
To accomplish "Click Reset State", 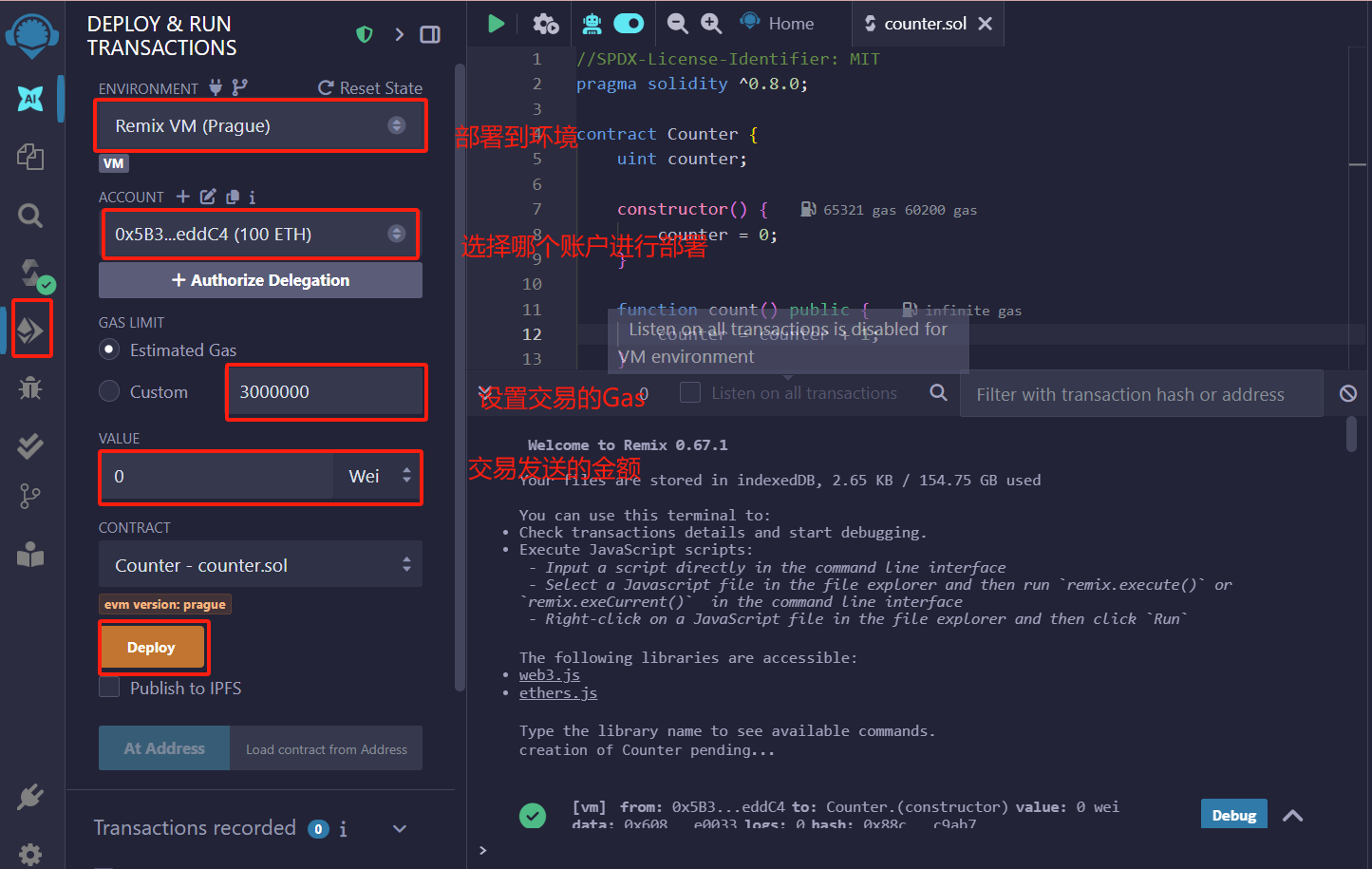I will coord(370,87).
